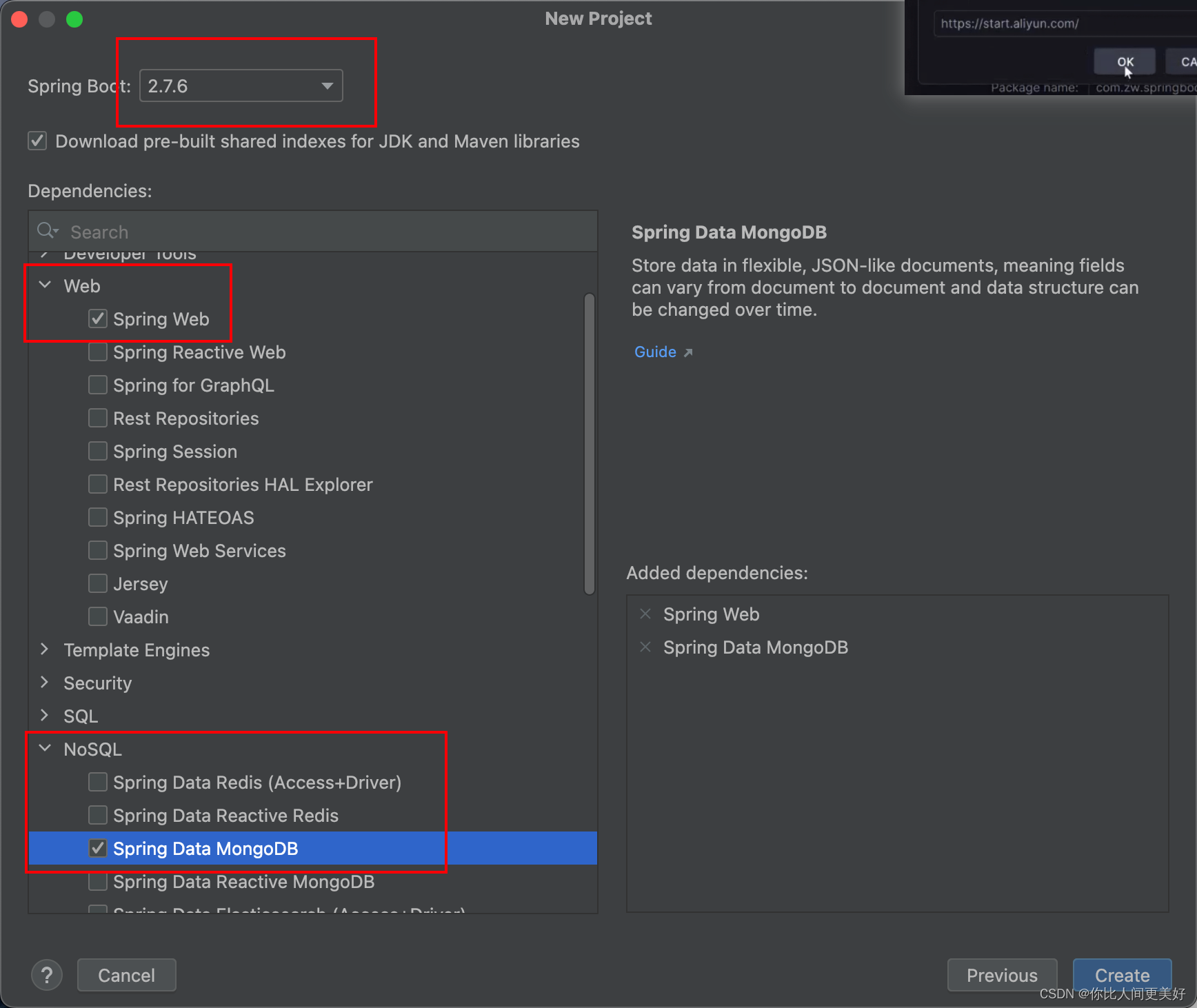1197x1008 pixels.
Task: Select Spring Data MongoDB in added list
Action: click(x=756, y=647)
